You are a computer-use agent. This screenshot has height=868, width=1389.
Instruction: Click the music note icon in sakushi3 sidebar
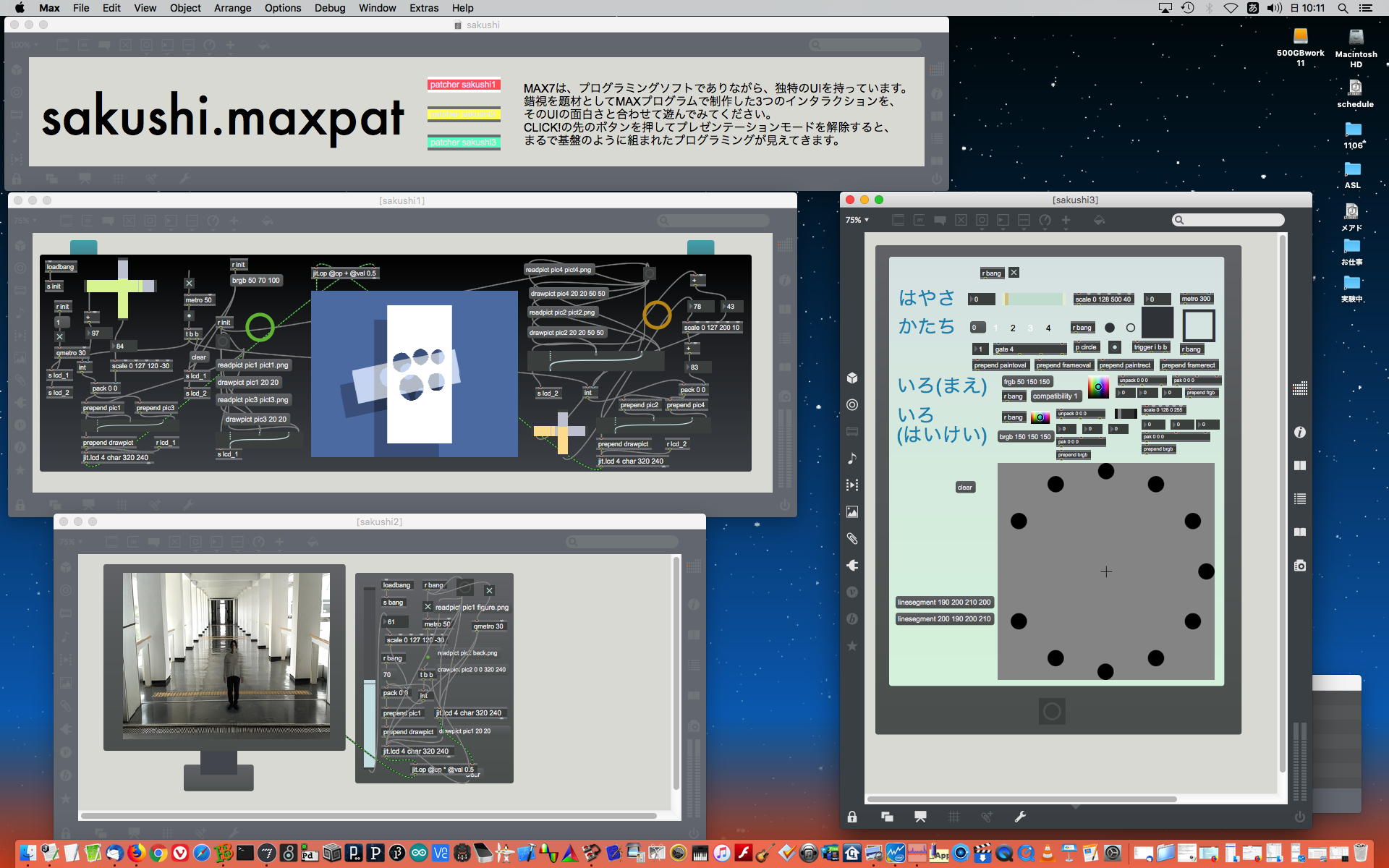click(852, 458)
